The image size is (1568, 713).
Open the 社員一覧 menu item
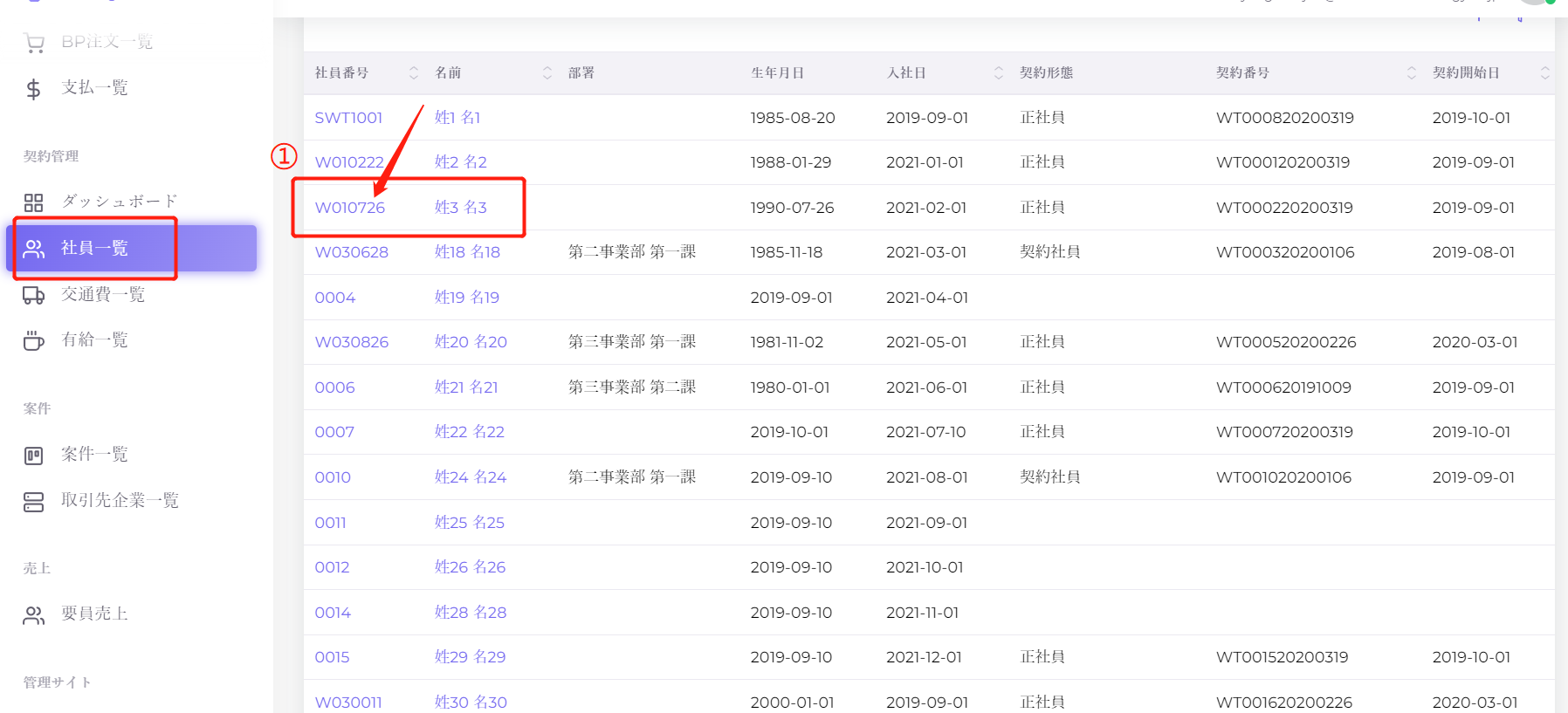[x=94, y=249]
